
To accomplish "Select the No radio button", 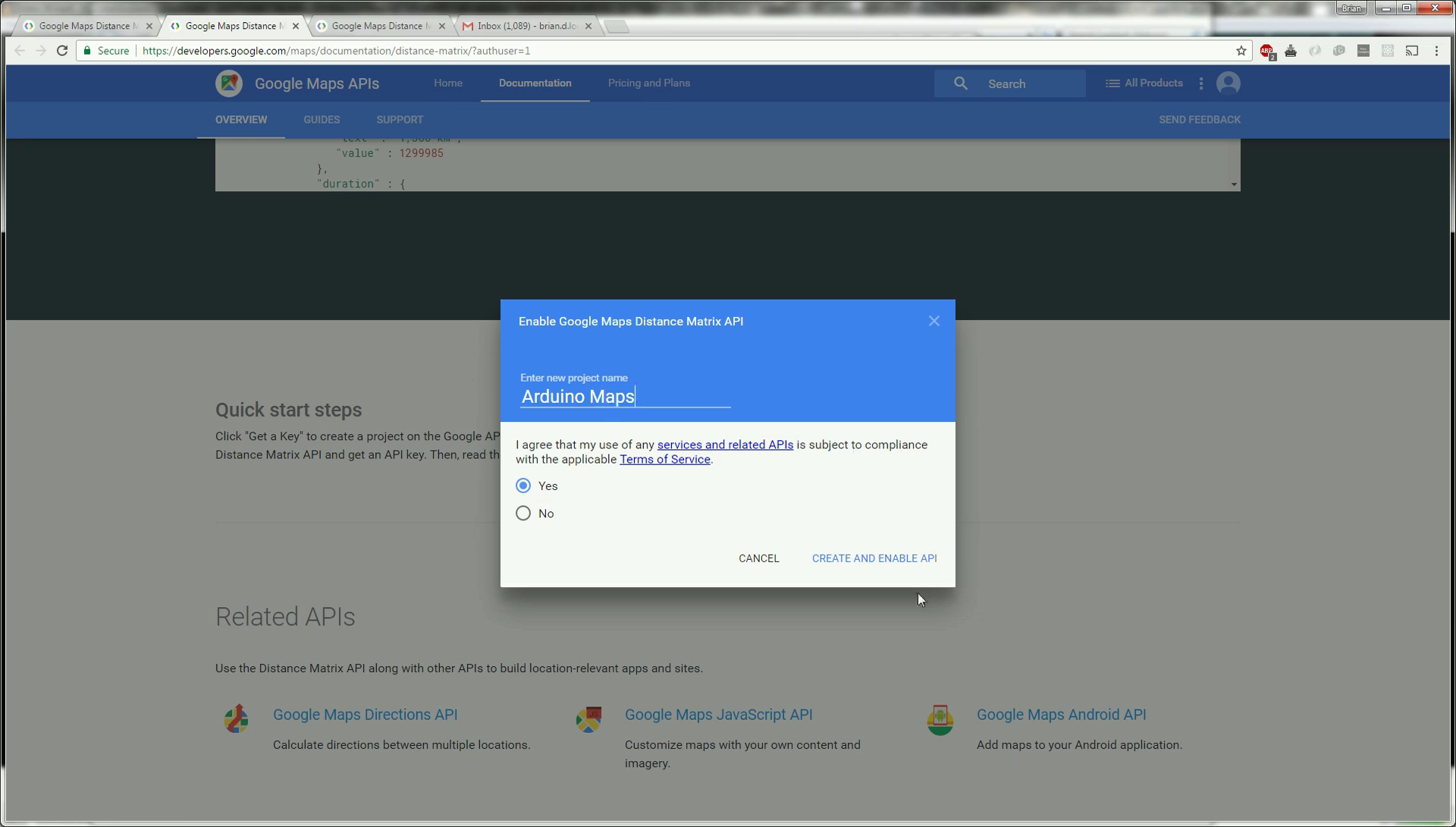I will (x=523, y=514).
